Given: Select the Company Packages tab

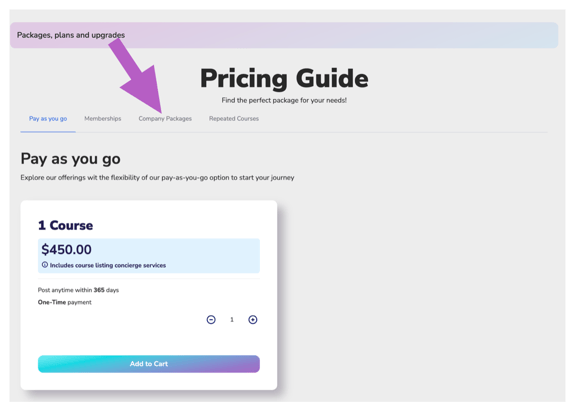Looking at the screenshot, I should [x=165, y=119].
